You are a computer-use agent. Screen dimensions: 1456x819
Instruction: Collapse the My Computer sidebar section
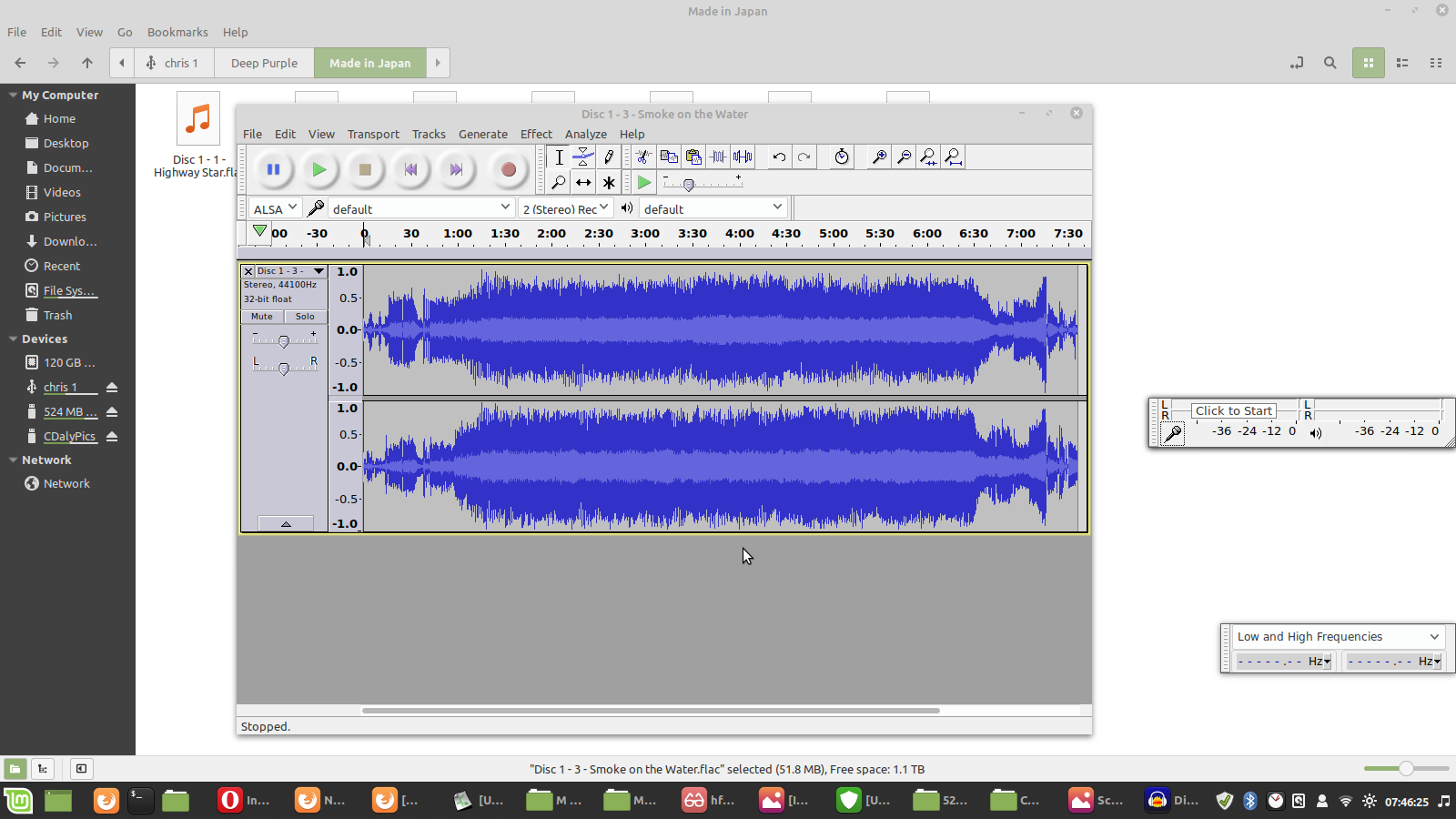[13, 95]
